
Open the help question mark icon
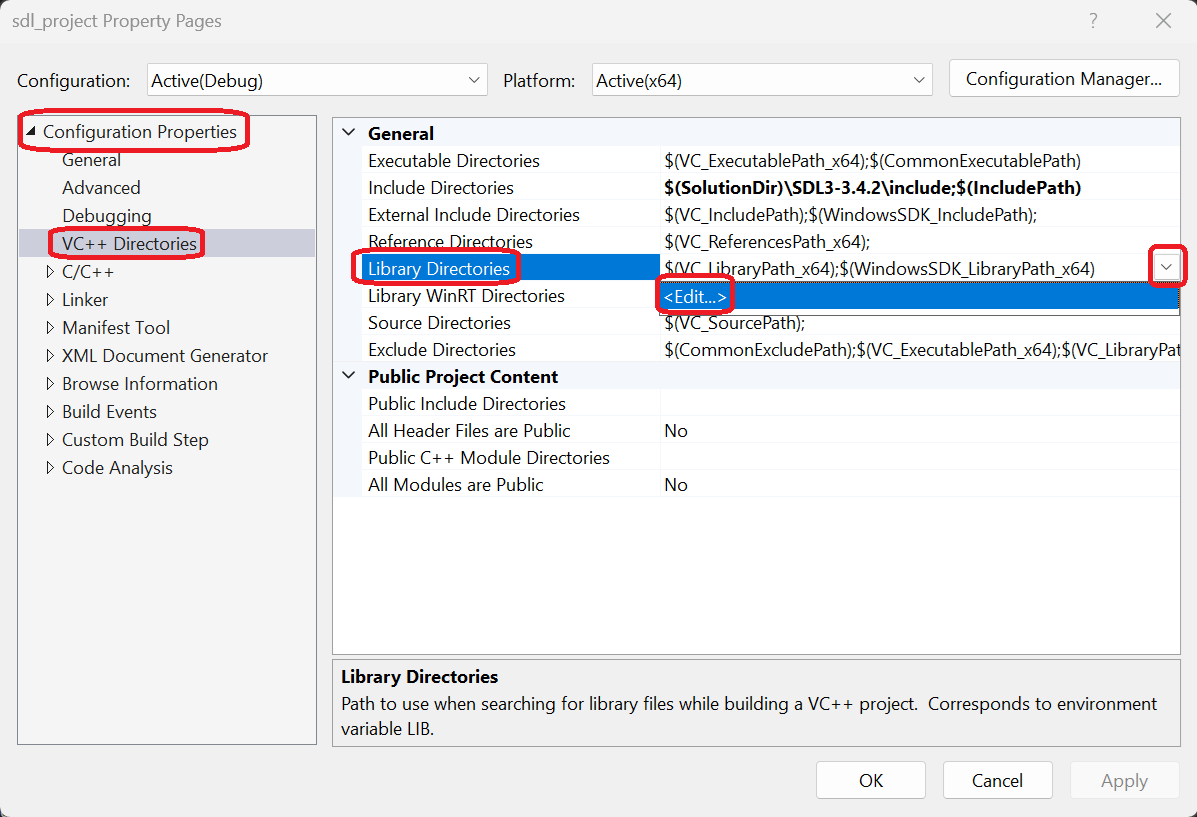[x=1093, y=20]
